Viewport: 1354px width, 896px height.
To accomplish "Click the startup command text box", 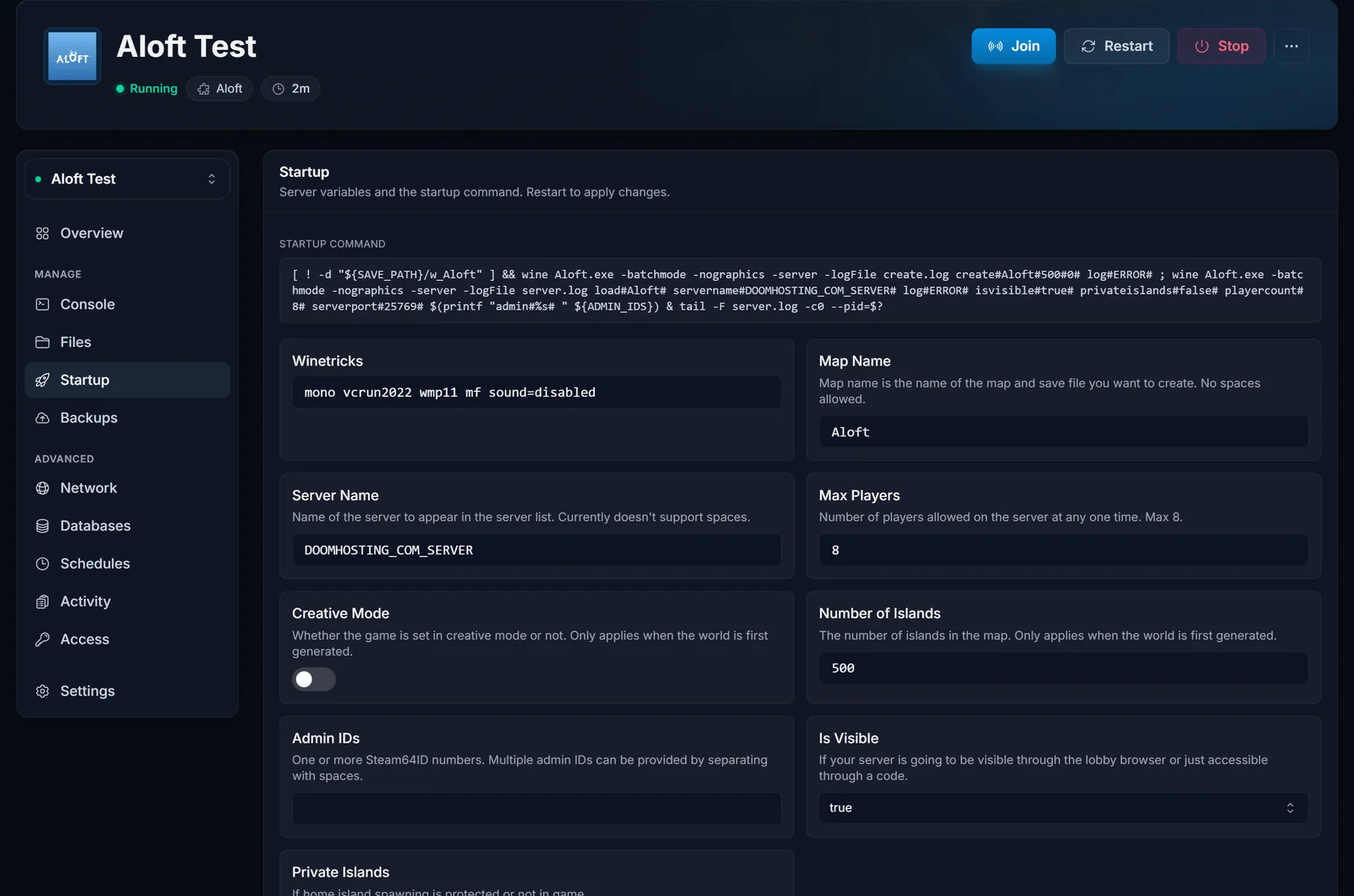I will pyautogui.click(x=801, y=290).
